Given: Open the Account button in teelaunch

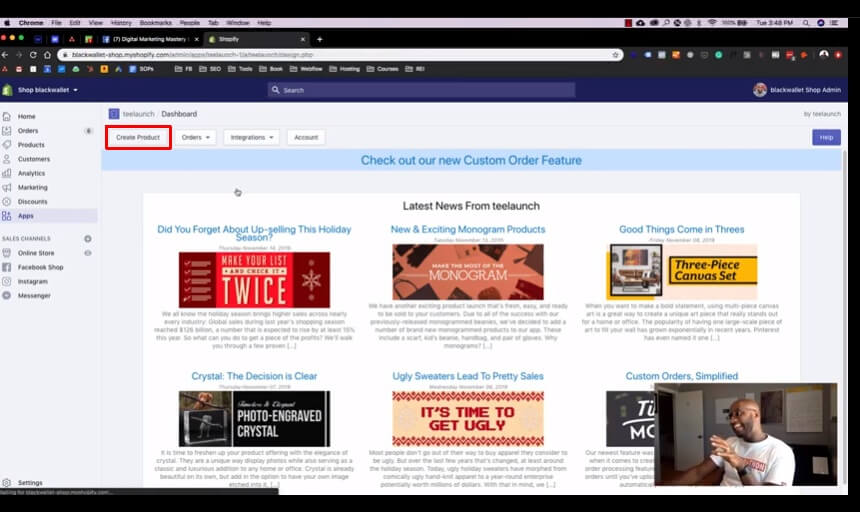Looking at the screenshot, I should click(306, 137).
